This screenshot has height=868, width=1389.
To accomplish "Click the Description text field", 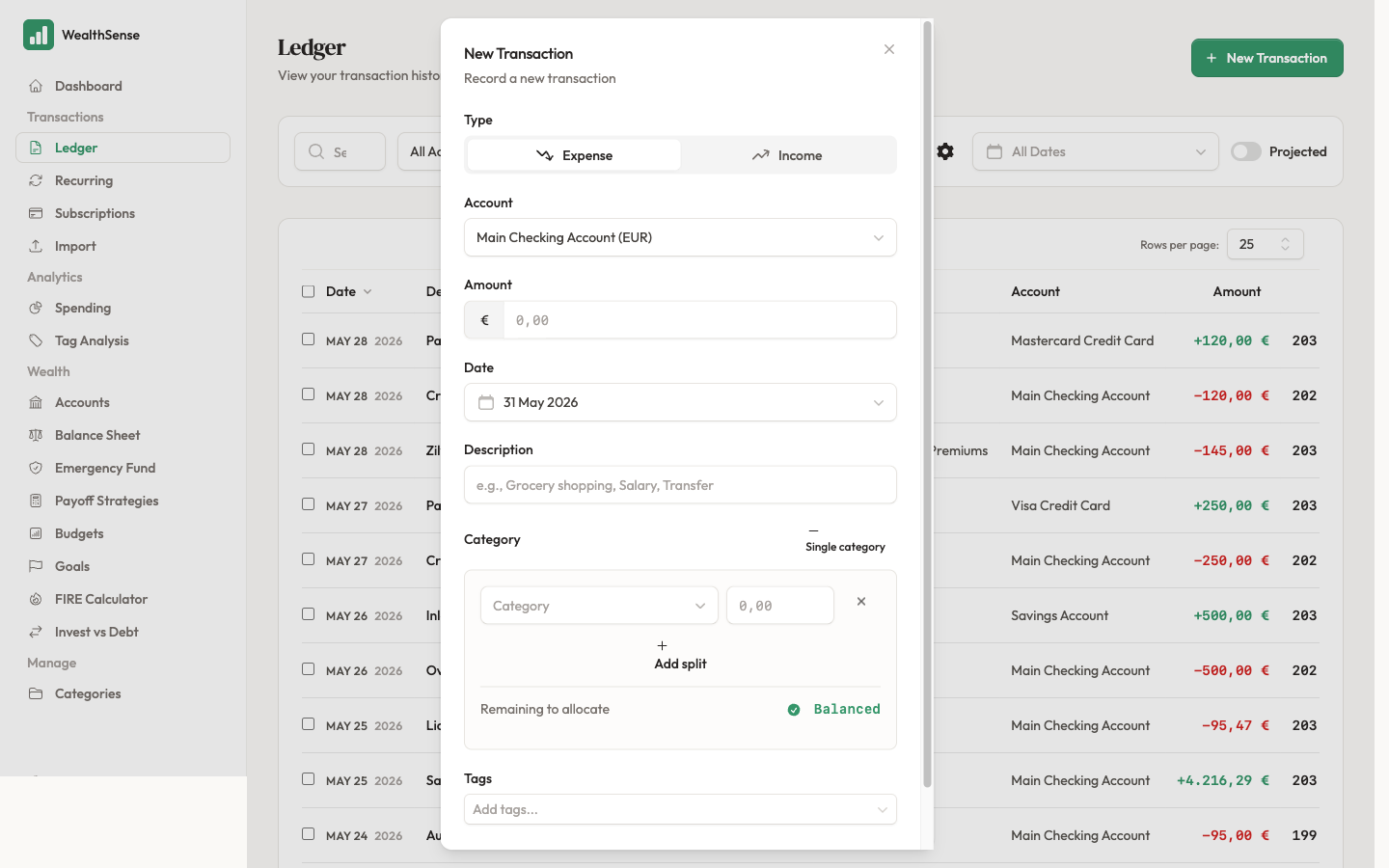I will 680,485.
